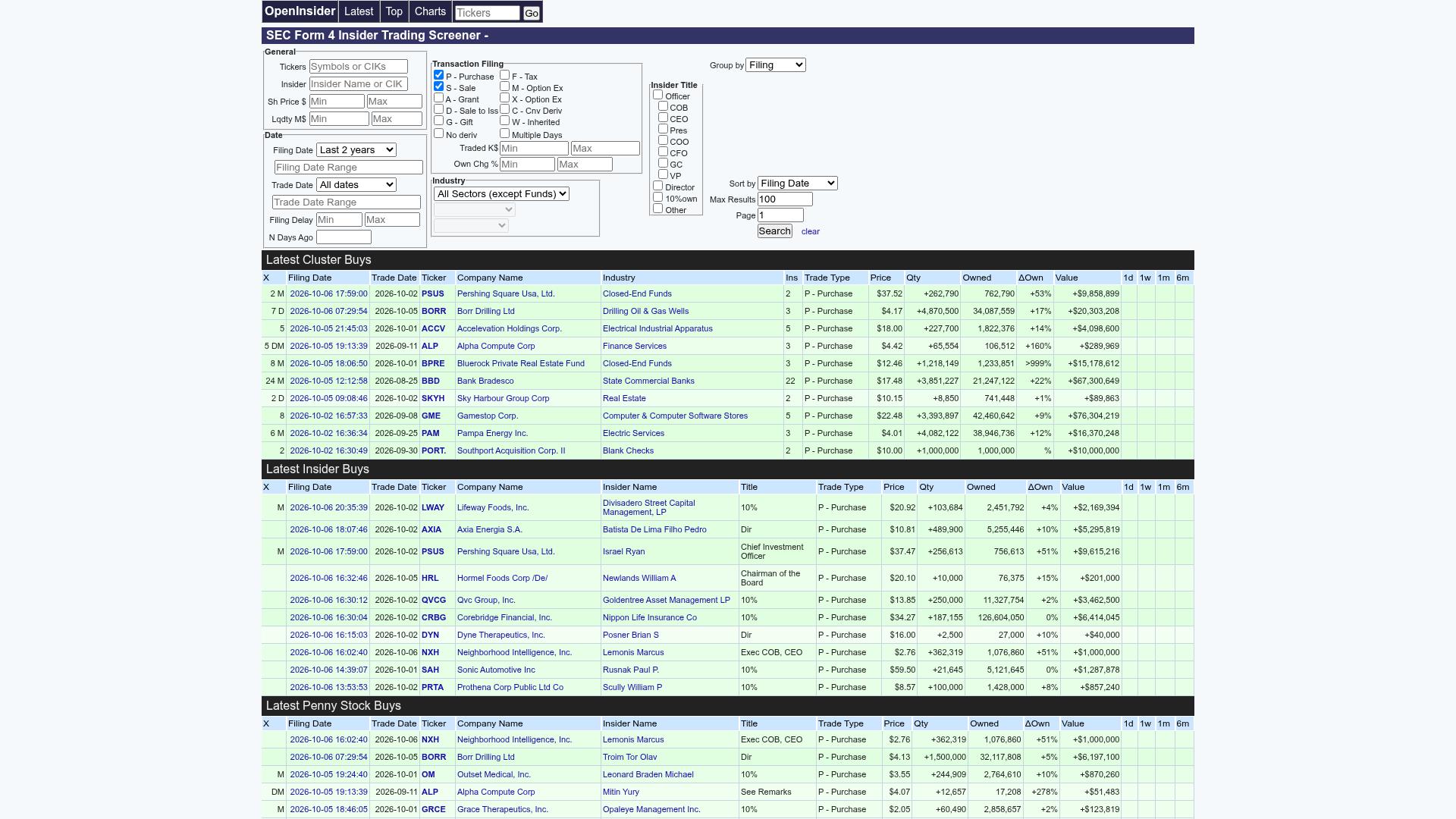Open the Industry sectors dropdown

[x=501, y=194]
